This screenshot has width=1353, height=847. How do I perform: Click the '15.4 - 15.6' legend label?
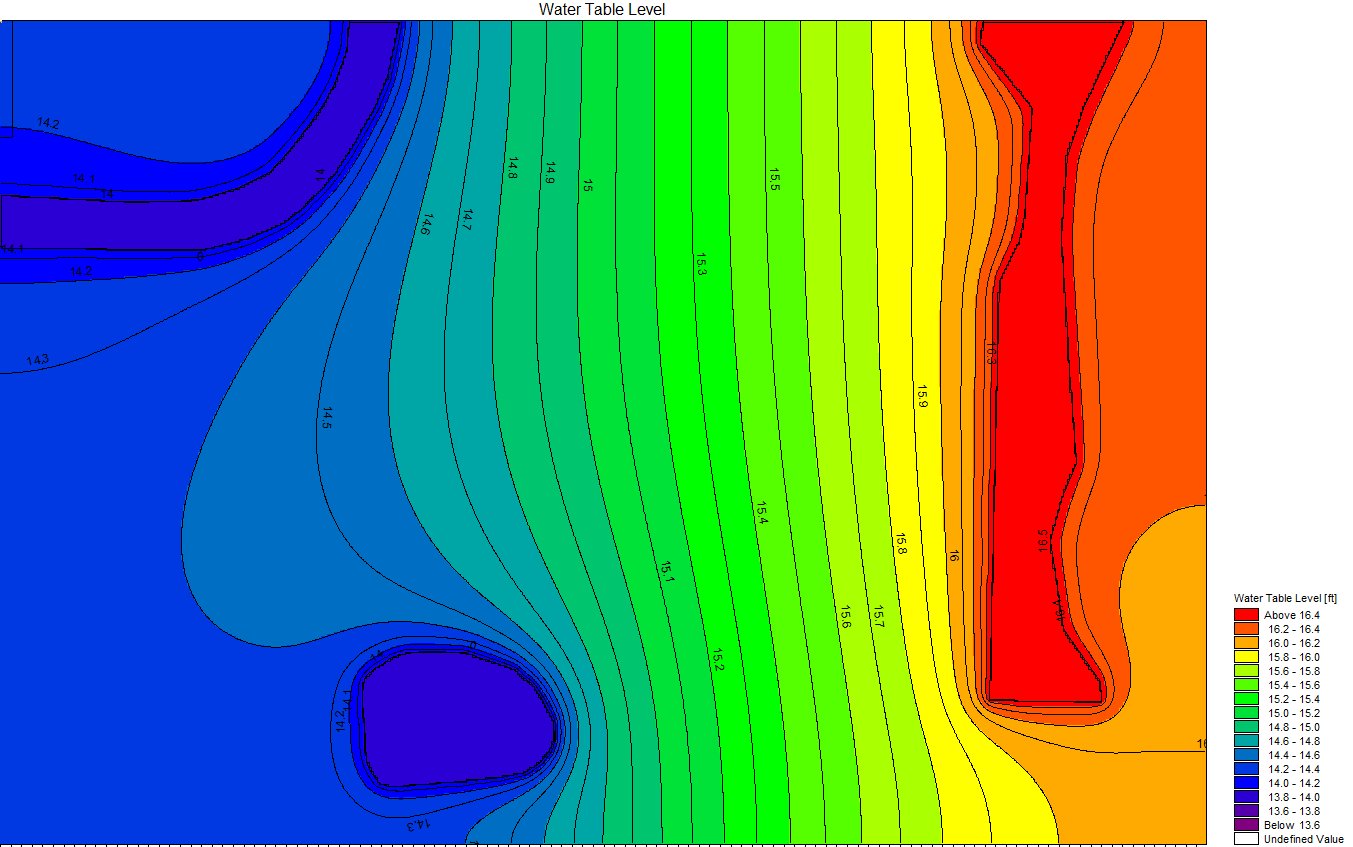pos(1294,685)
